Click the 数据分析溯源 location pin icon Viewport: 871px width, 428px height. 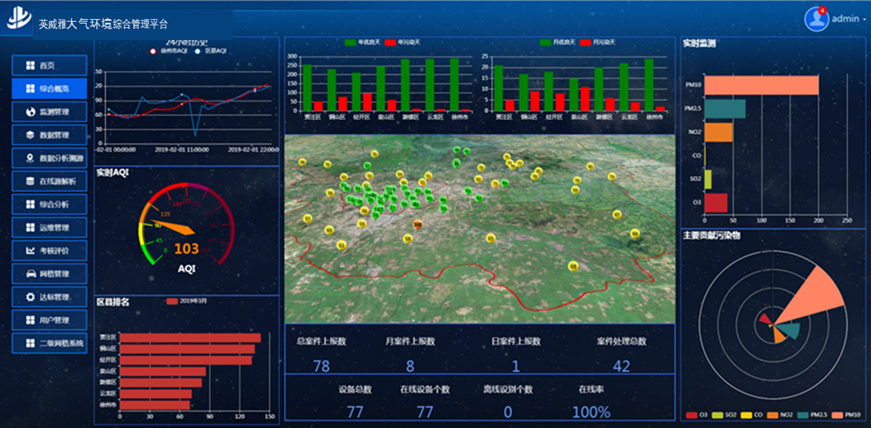(28, 158)
